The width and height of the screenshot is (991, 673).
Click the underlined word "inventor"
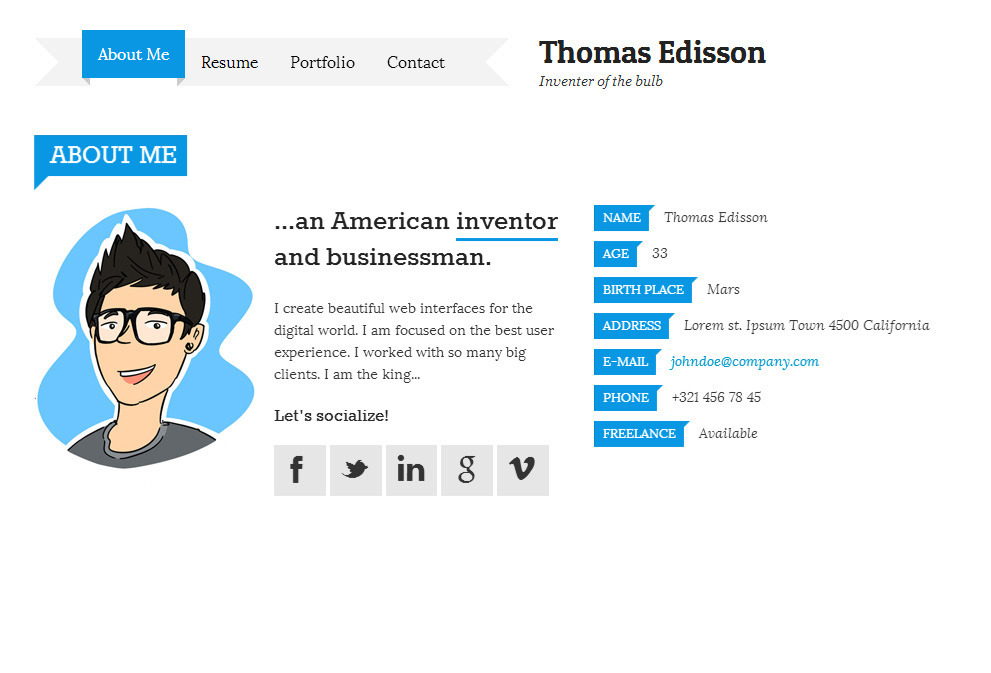pyautogui.click(x=506, y=221)
